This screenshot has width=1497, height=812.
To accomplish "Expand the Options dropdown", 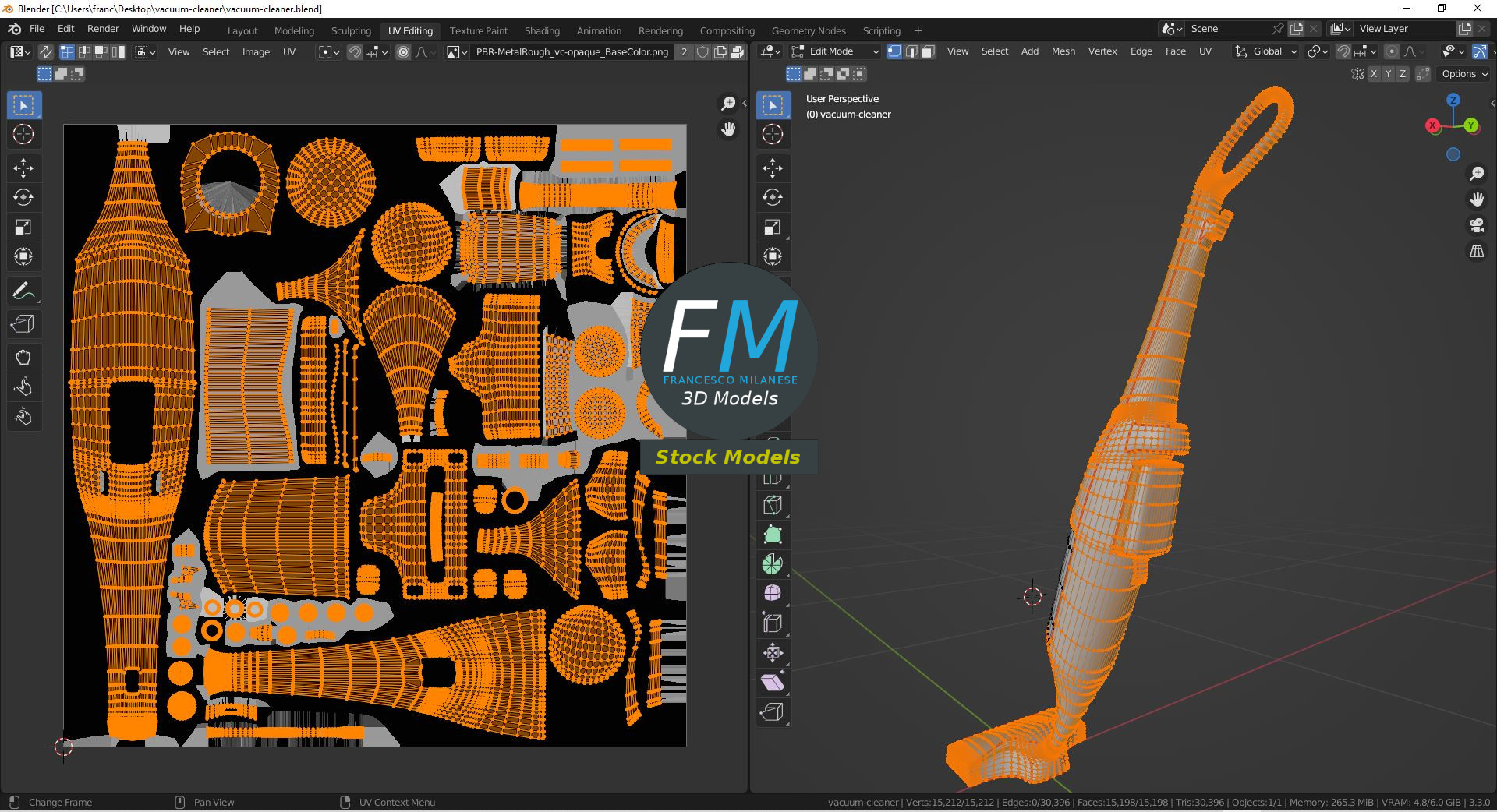I will [1463, 74].
